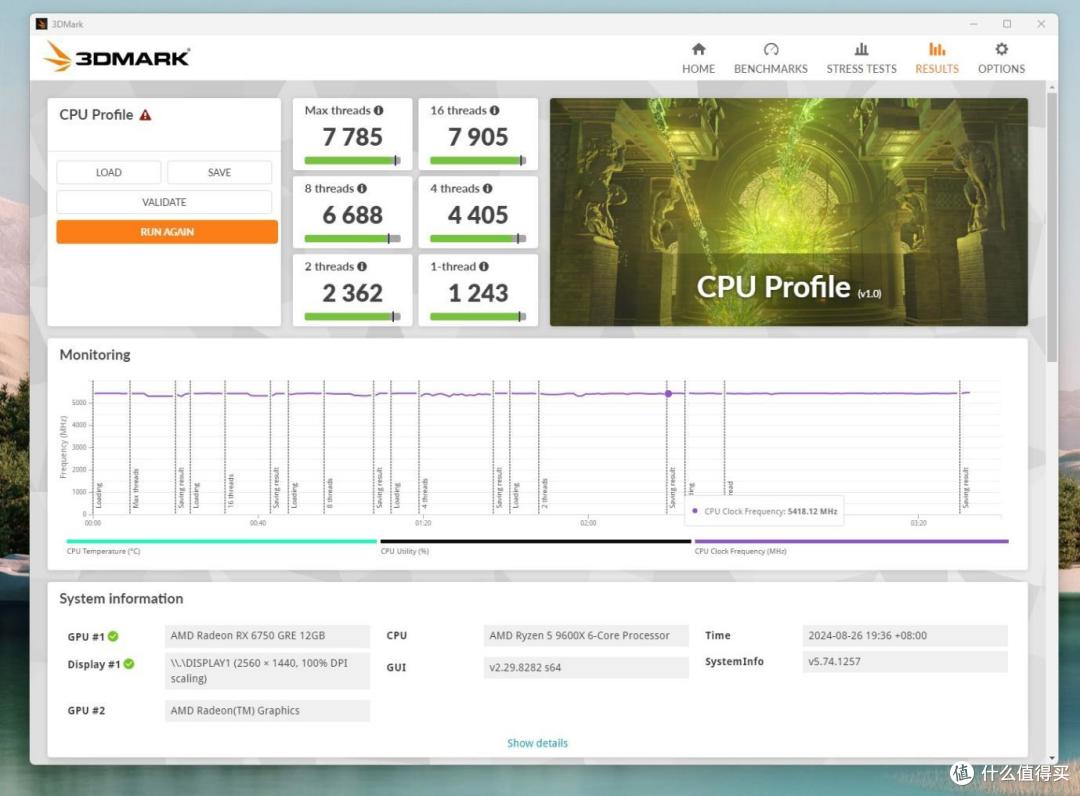Screen dimensions: 1080x796
Task: Click the purple data point on the frequency graph
Action: tap(668, 394)
